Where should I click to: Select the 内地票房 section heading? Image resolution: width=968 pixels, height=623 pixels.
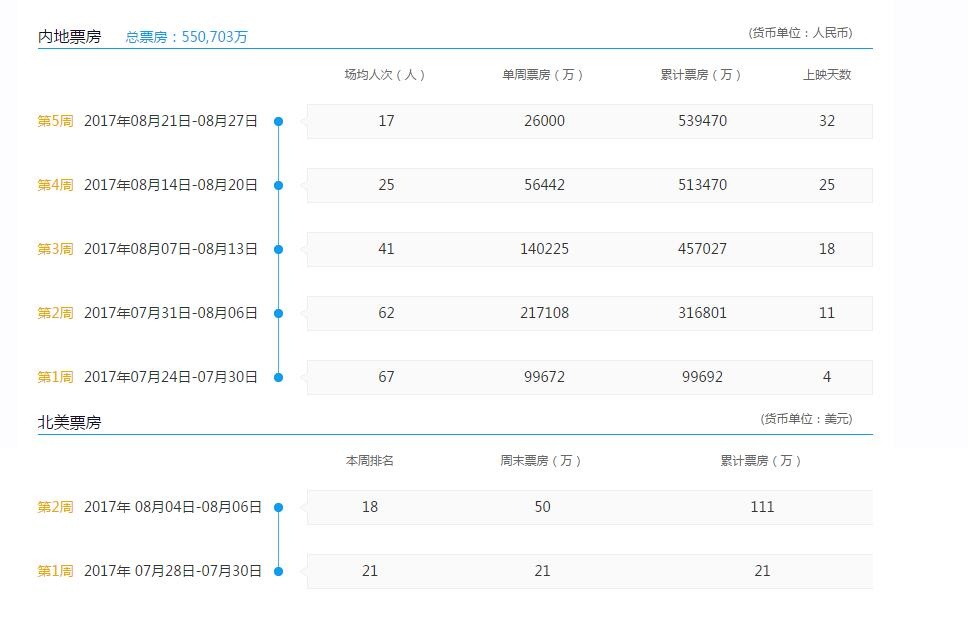(x=70, y=37)
